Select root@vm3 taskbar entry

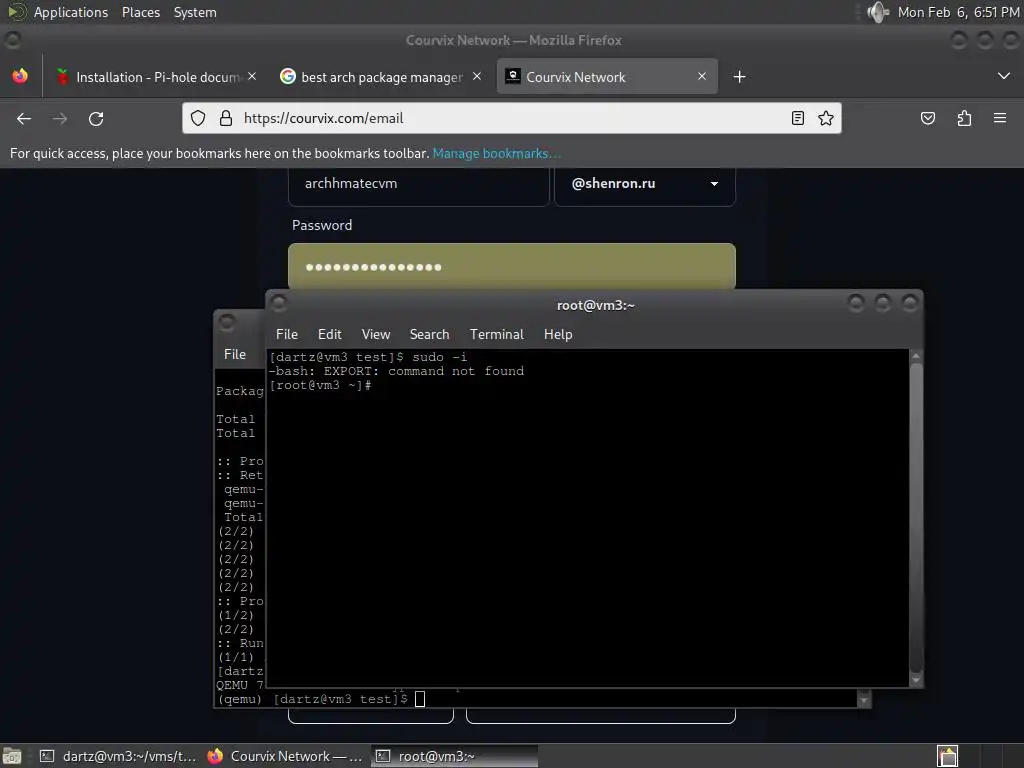coord(455,756)
